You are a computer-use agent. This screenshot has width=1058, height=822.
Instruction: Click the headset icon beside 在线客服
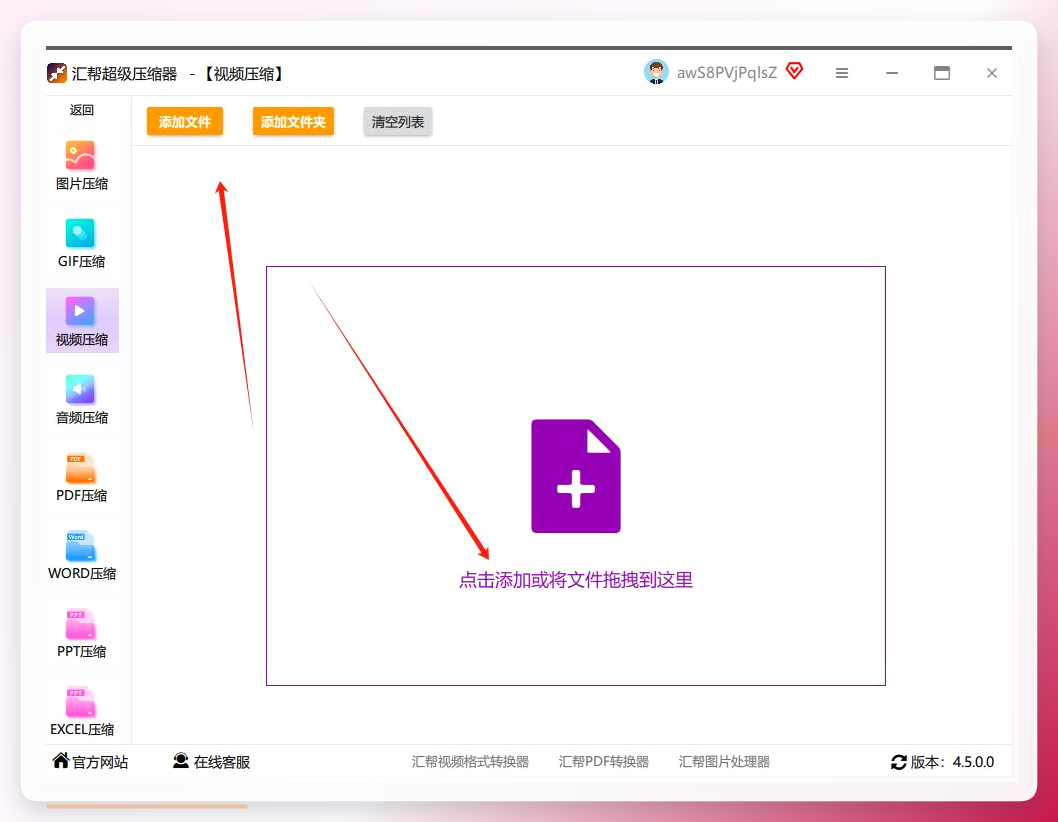click(180, 761)
